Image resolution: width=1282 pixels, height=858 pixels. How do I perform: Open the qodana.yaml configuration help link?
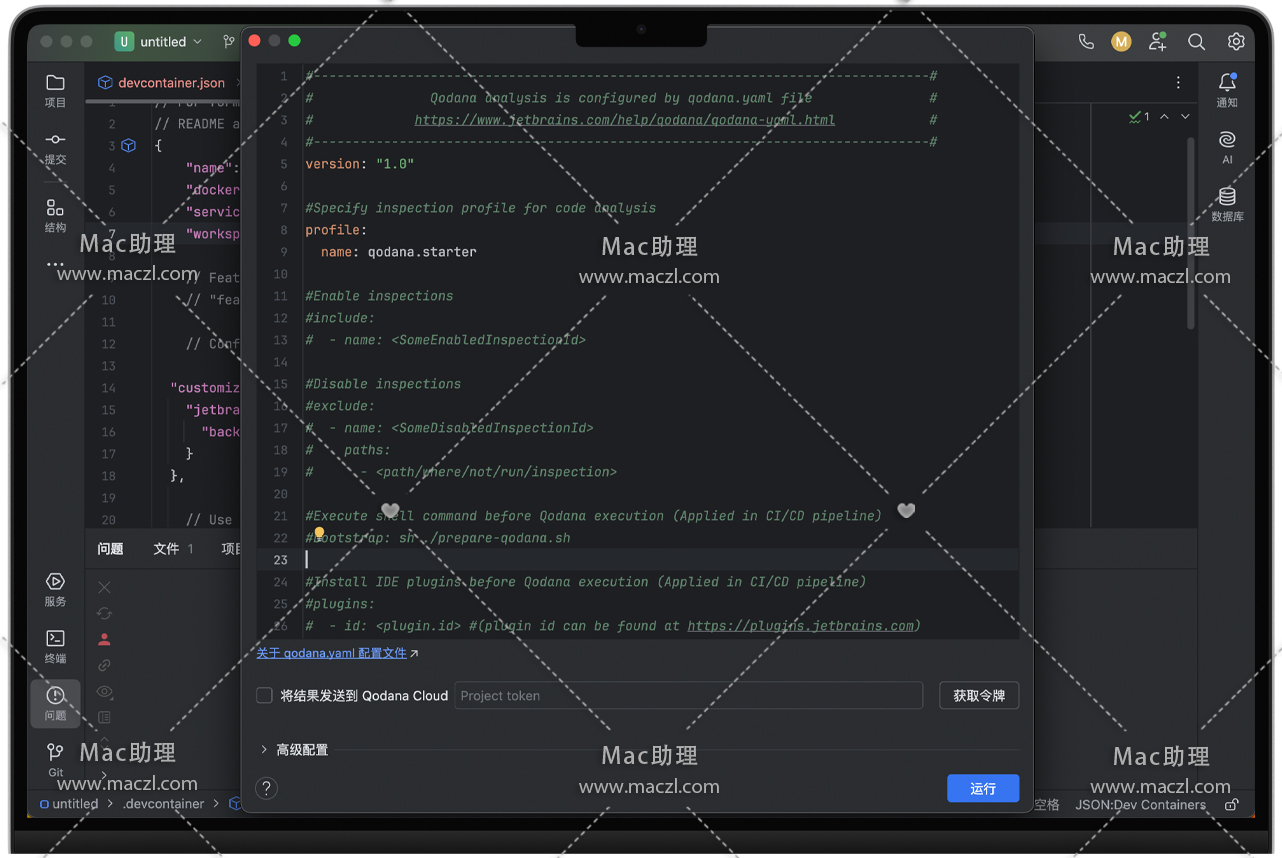tap(332, 653)
